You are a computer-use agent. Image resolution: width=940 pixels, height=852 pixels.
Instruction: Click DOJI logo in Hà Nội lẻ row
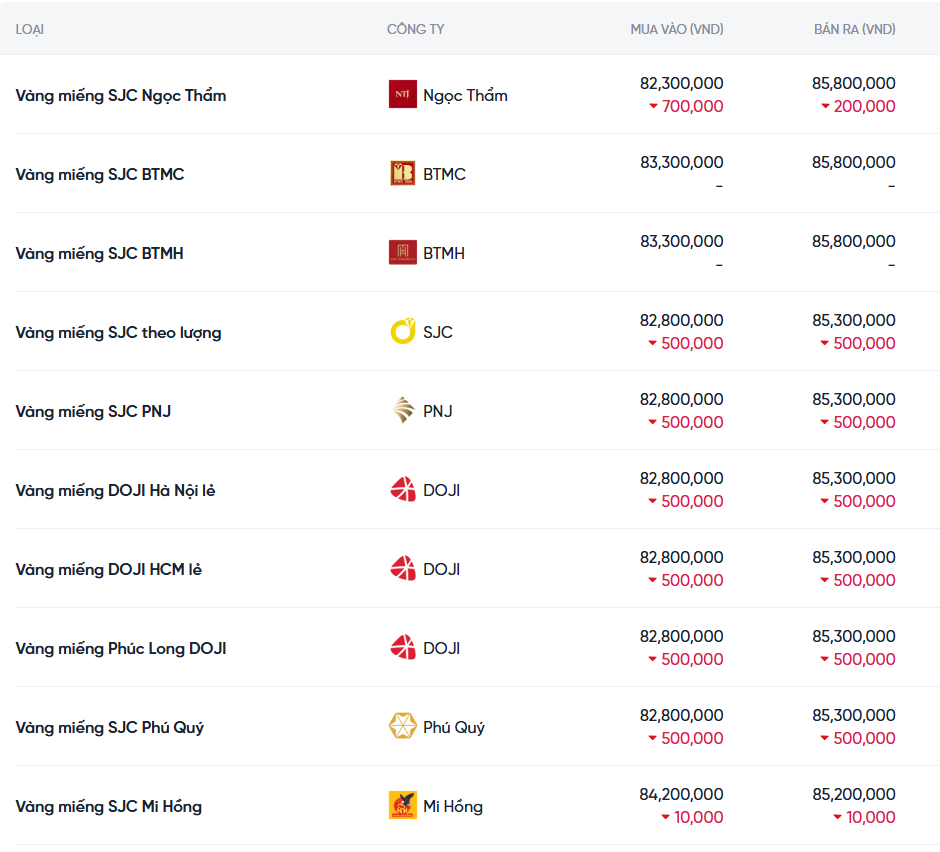402,489
